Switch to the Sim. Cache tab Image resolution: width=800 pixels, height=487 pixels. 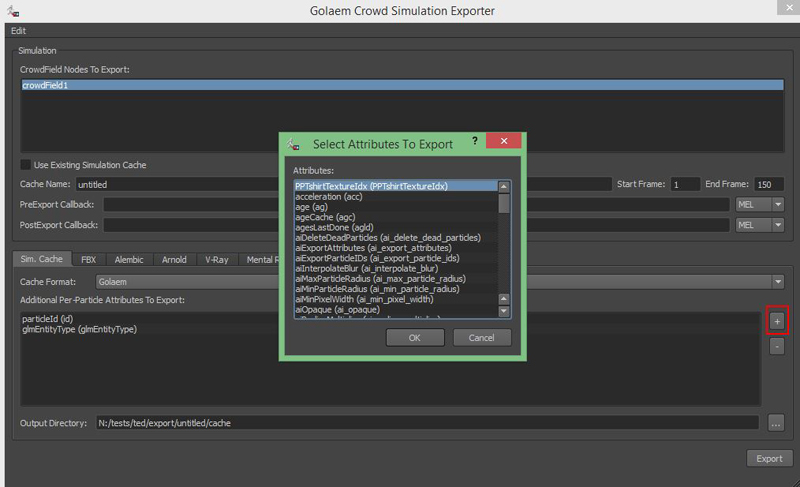coord(41,259)
